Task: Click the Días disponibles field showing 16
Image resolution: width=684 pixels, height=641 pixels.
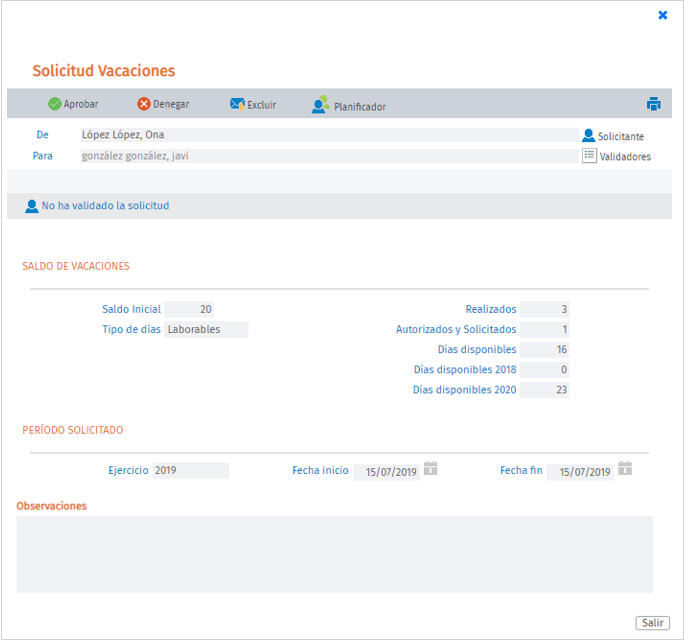Action: (x=544, y=350)
